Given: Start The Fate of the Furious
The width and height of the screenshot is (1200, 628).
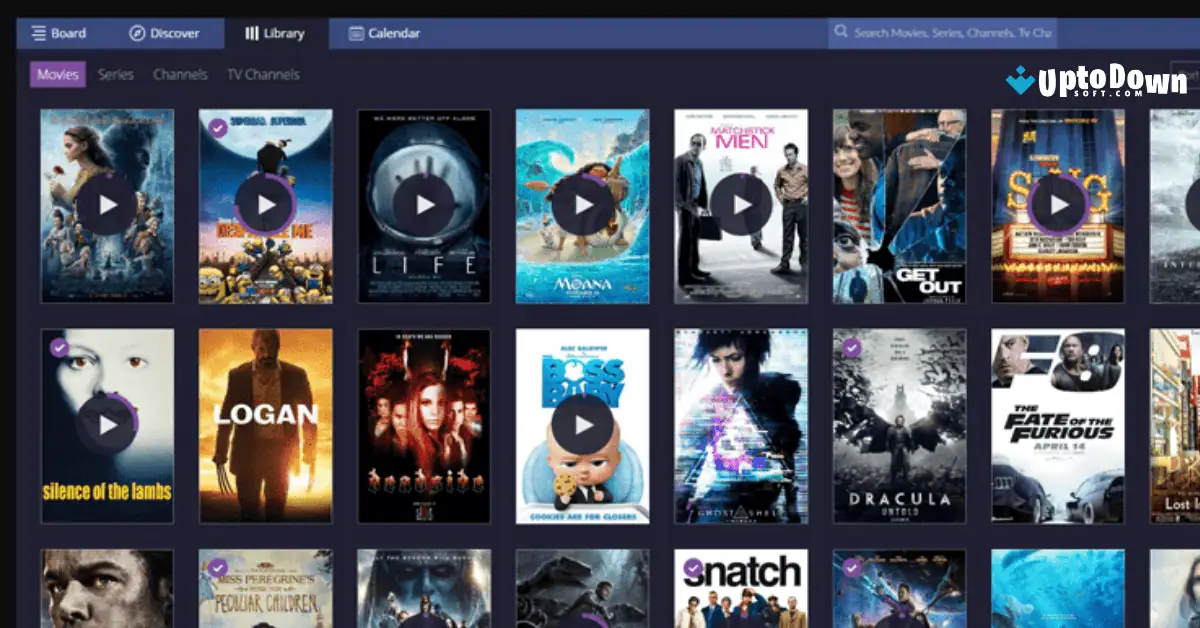Looking at the screenshot, I should (1056, 426).
